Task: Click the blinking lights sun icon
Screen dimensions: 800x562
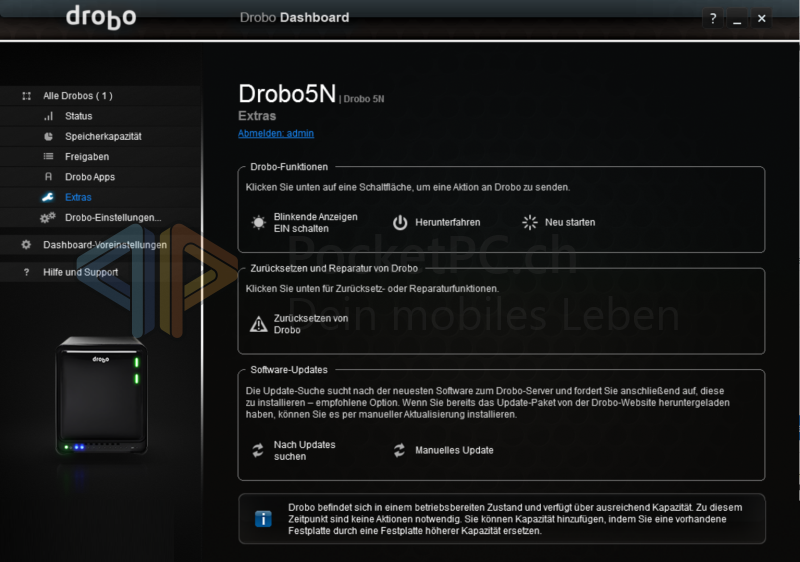Action: pyautogui.click(x=259, y=222)
